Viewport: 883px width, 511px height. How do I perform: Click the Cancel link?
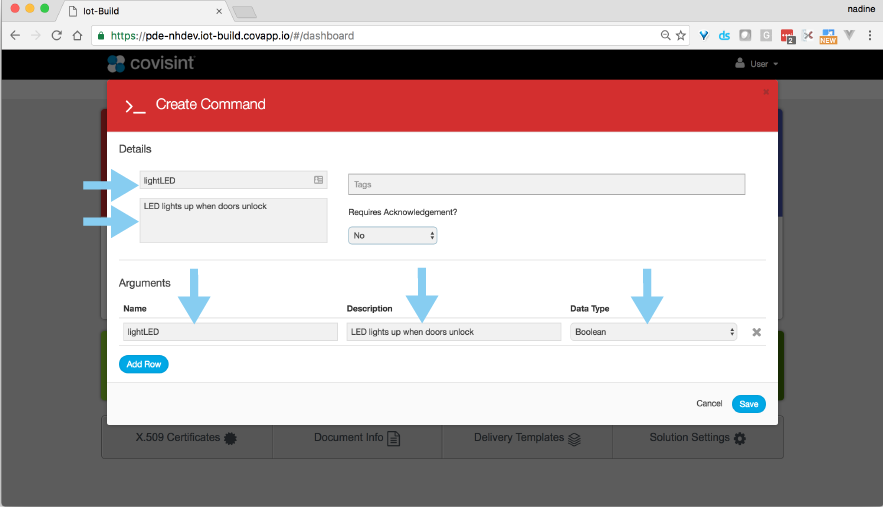coord(709,404)
